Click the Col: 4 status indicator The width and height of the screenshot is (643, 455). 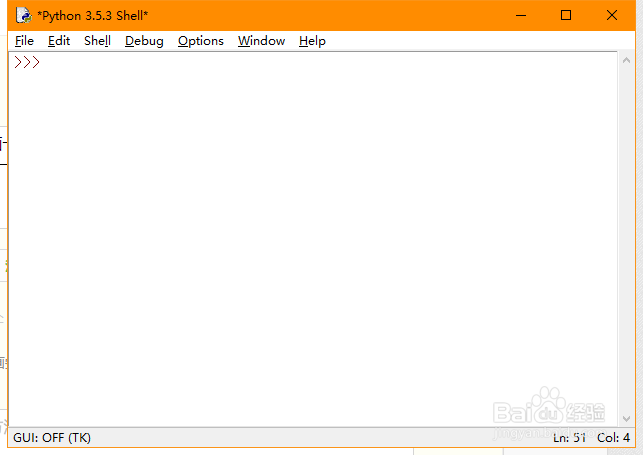pos(613,438)
